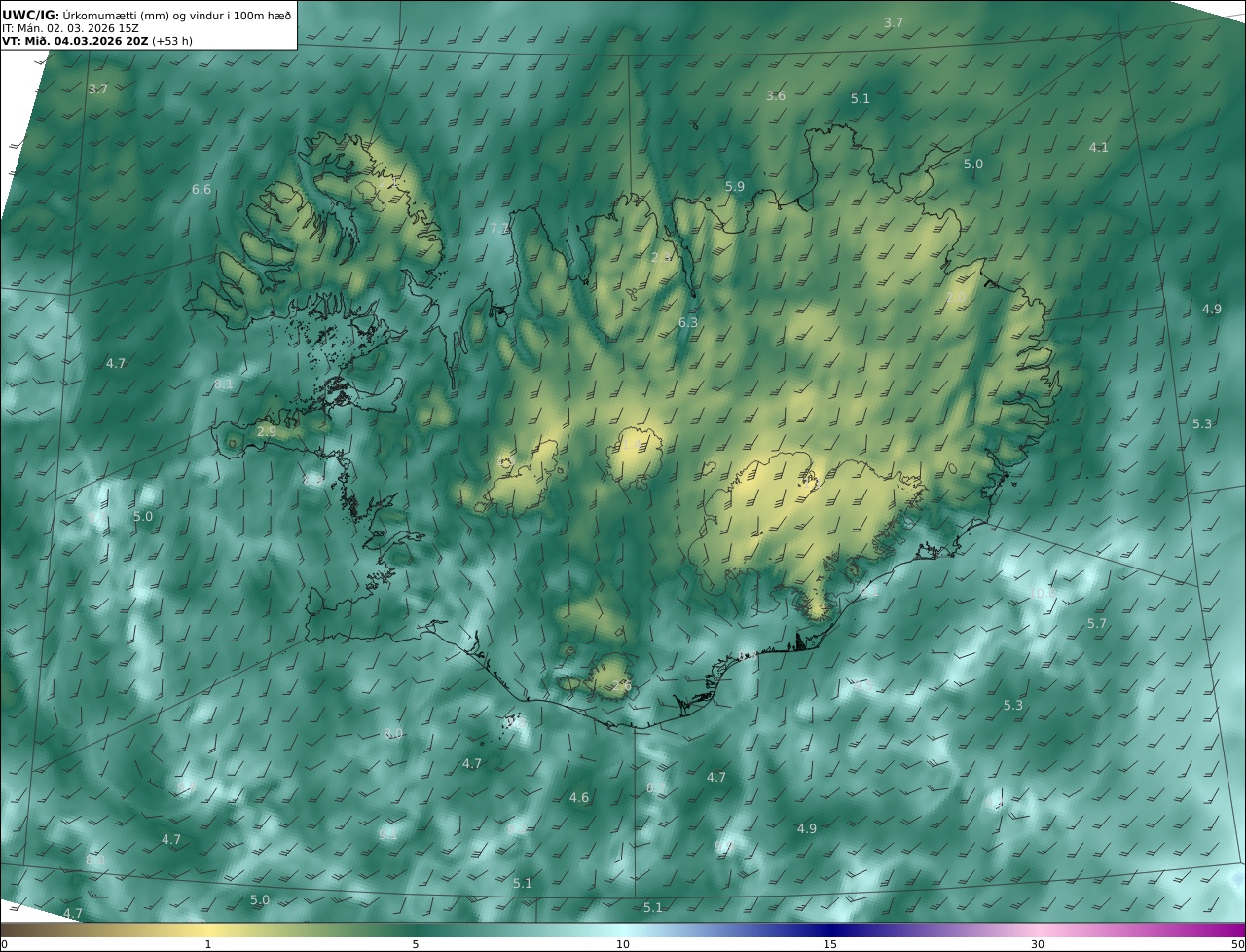The width and height of the screenshot is (1246, 952).
Task: Click the 3.6 value label on the map
Action: pyautogui.click(x=776, y=95)
